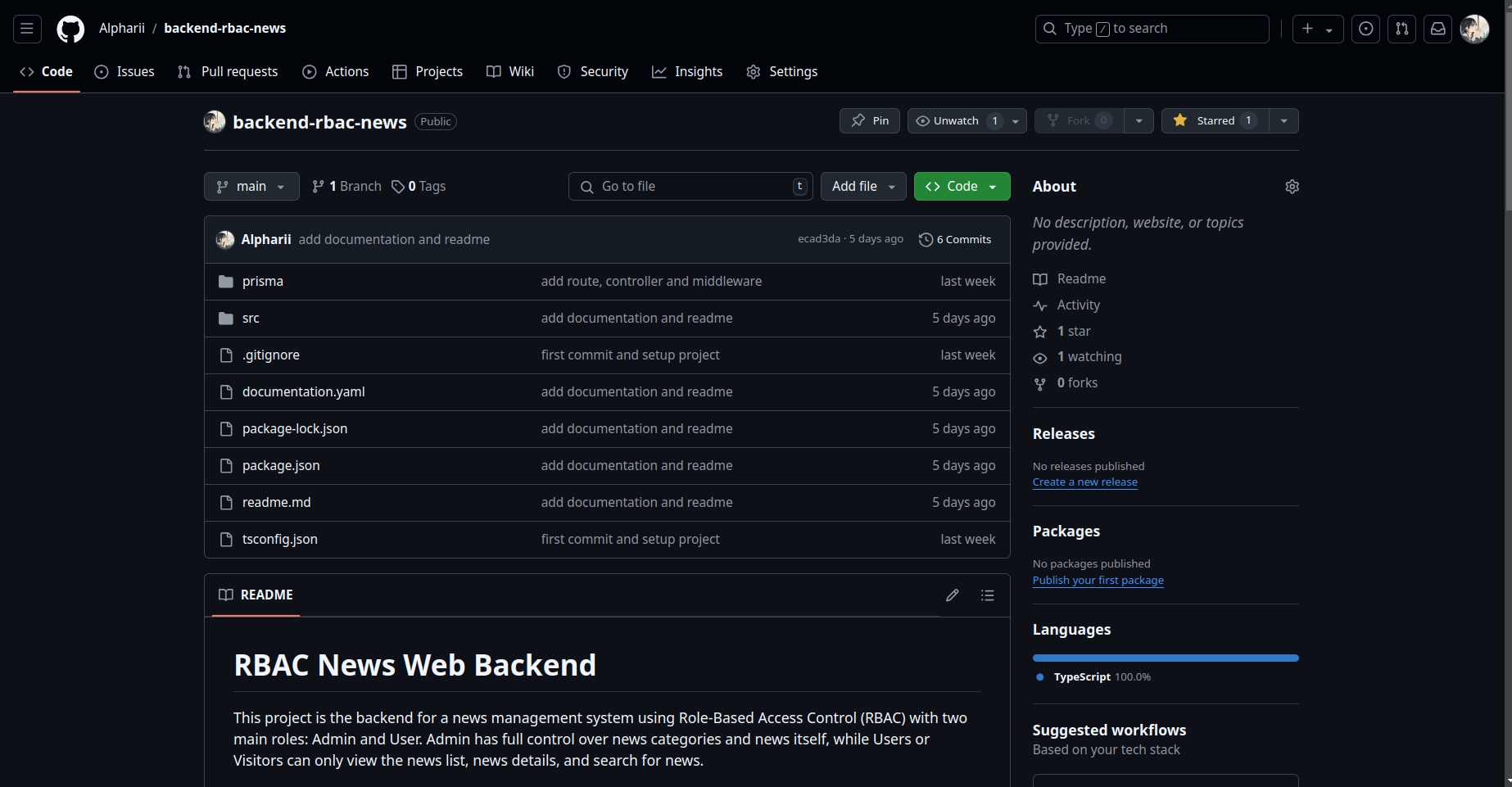Image resolution: width=1512 pixels, height=787 pixels.
Task: Open the Alpharii commit author link
Action: 266,240
